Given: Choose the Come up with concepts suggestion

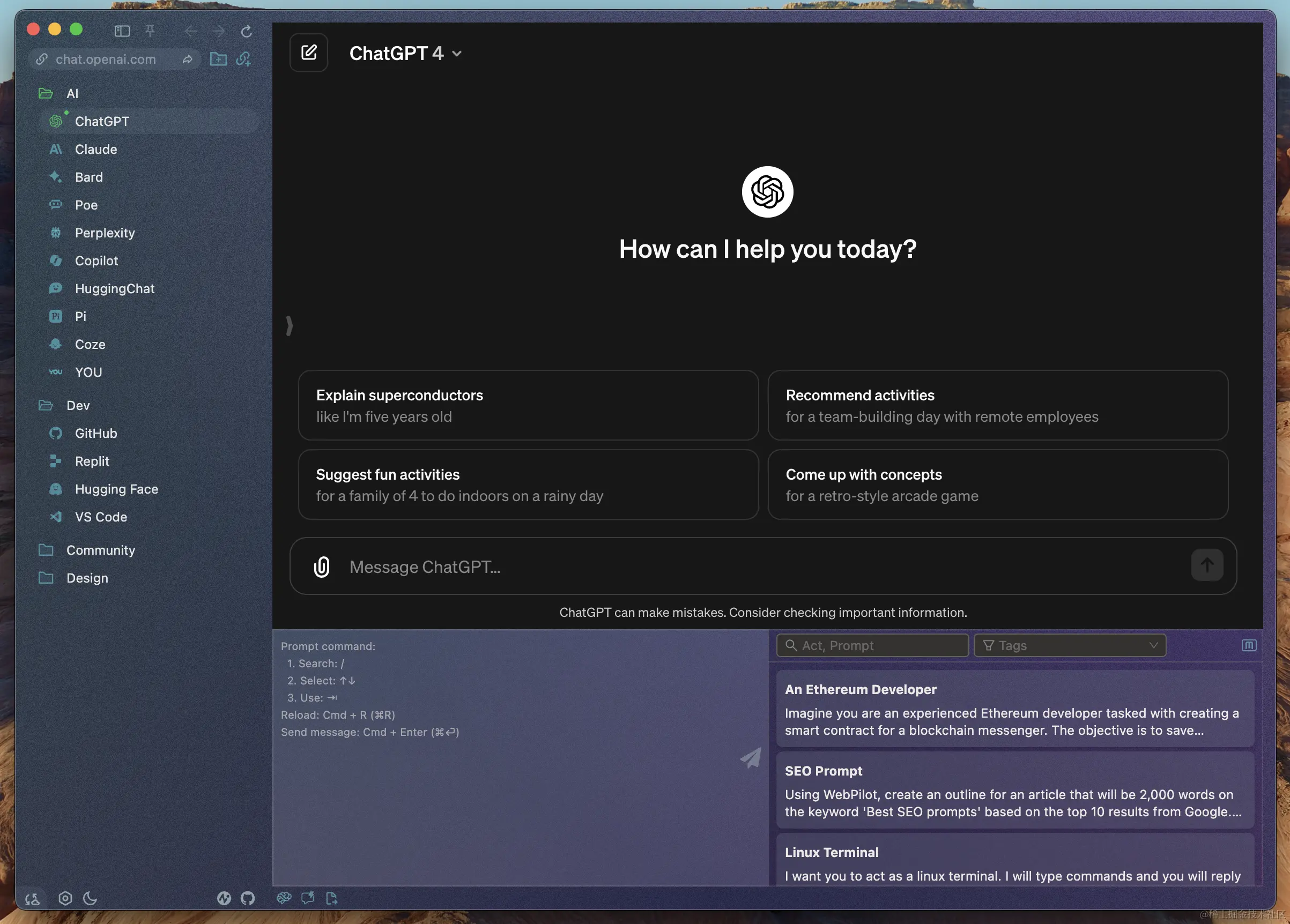Looking at the screenshot, I should (x=998, y=485).
